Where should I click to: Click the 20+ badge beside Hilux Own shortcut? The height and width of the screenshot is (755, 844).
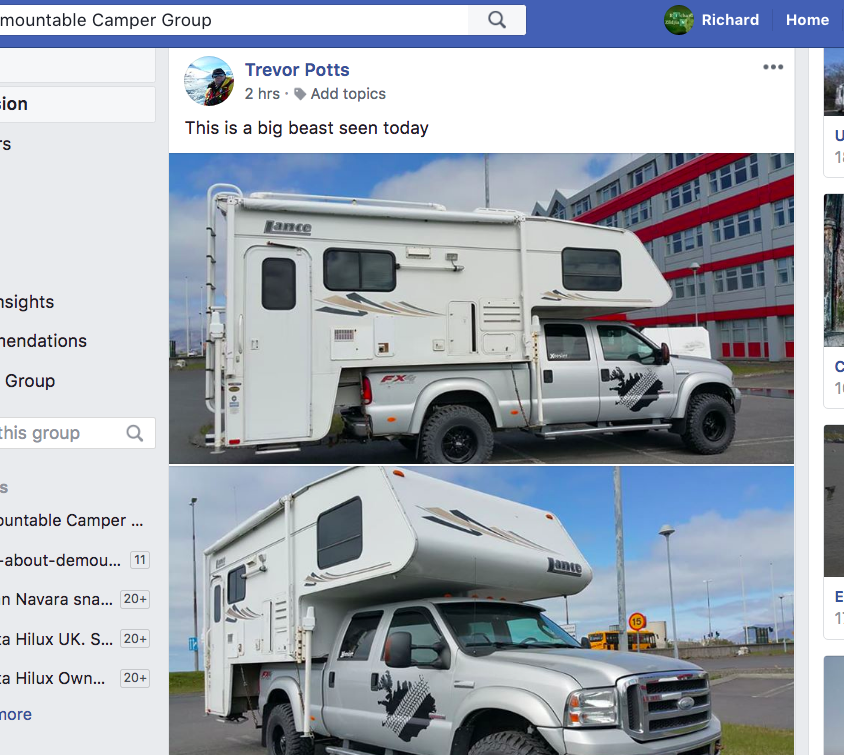[135, 678]
